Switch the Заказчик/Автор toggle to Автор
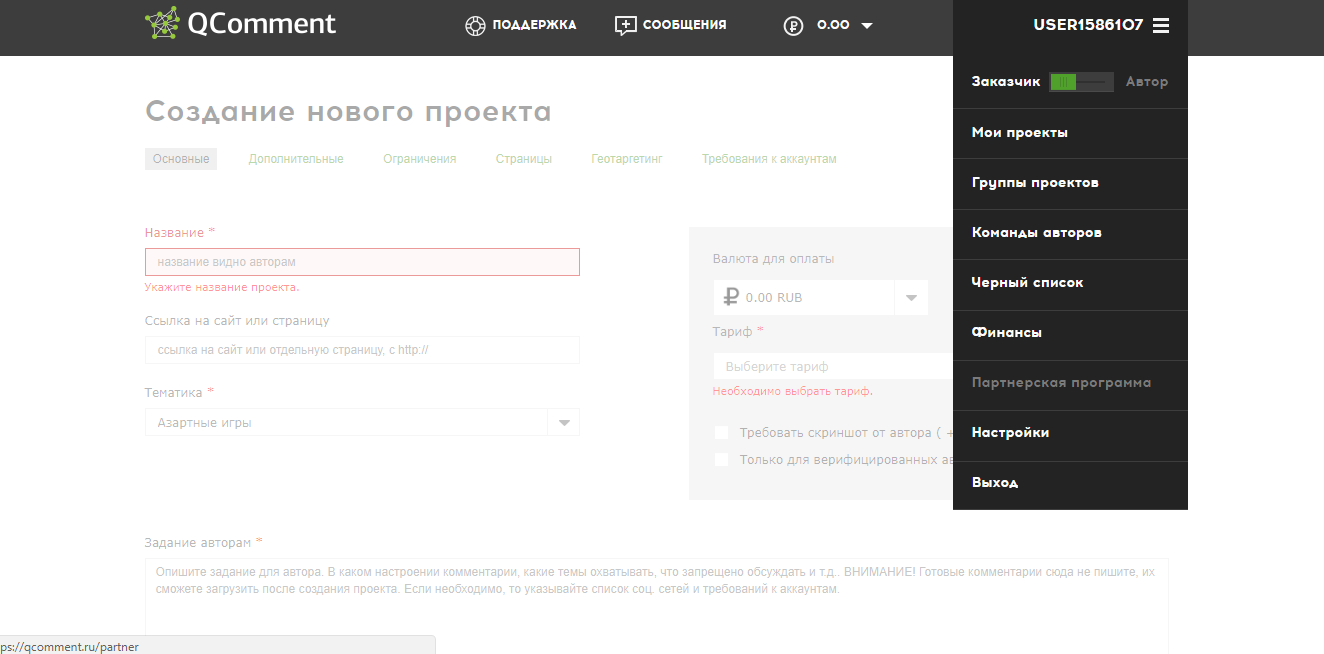This screenshot has height=654, width=1324. click(1100, 81)
